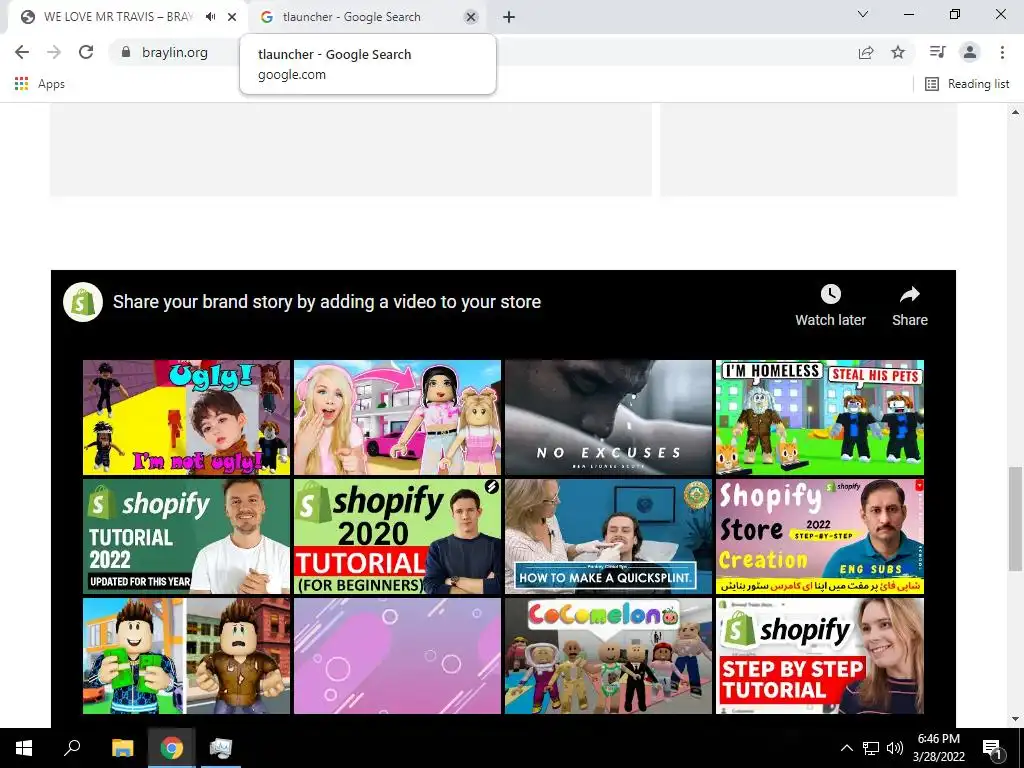Open Shopify Step by Step Tutorial thumbnail
The image size is (1024, 768).
tap(820, 656)
